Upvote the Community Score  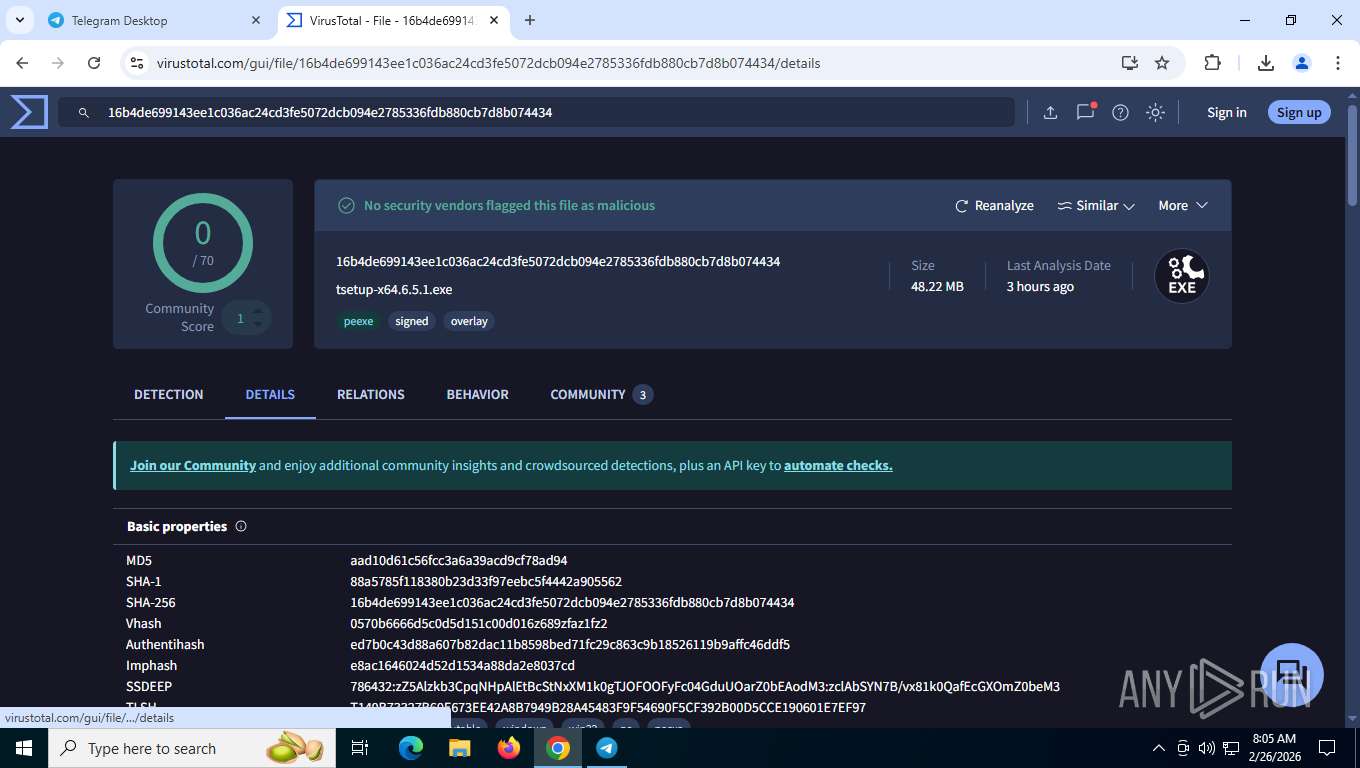(x=258, y=312)
